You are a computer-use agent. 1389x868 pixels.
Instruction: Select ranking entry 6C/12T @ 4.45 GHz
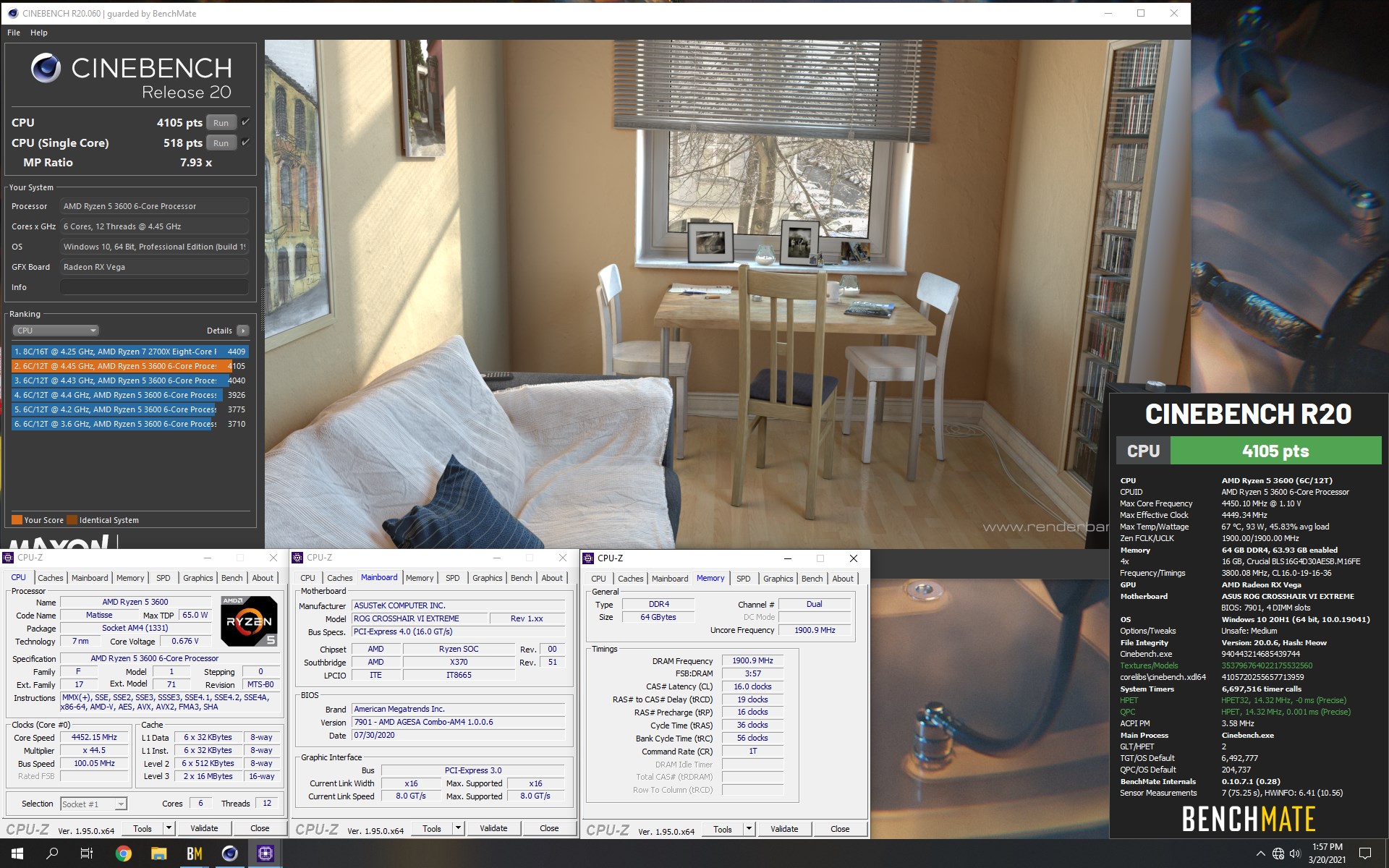coord(130,366)
